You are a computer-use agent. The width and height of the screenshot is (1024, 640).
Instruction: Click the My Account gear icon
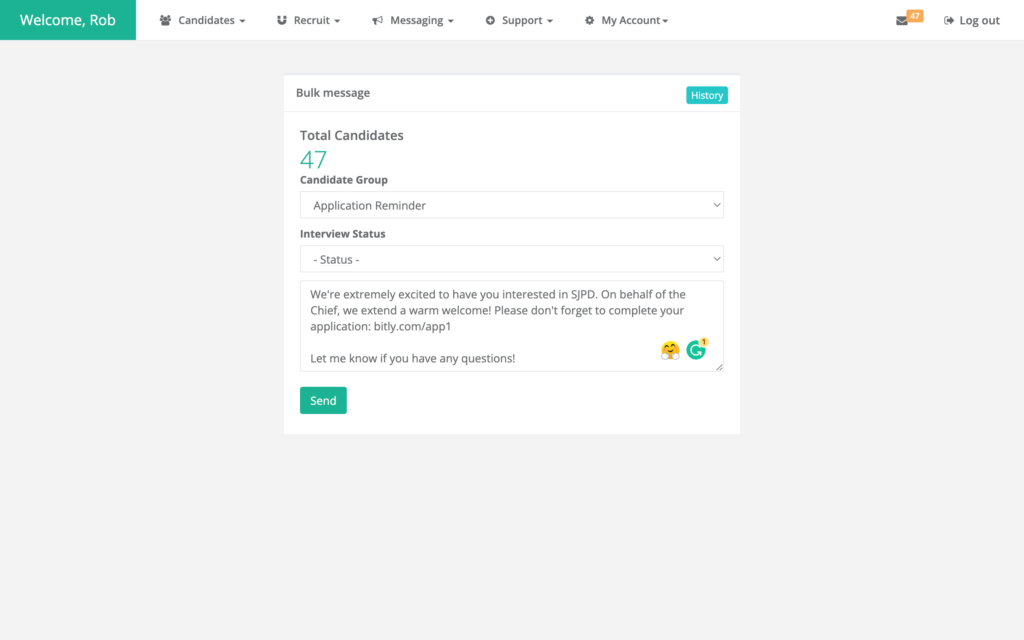pos(589,20)
